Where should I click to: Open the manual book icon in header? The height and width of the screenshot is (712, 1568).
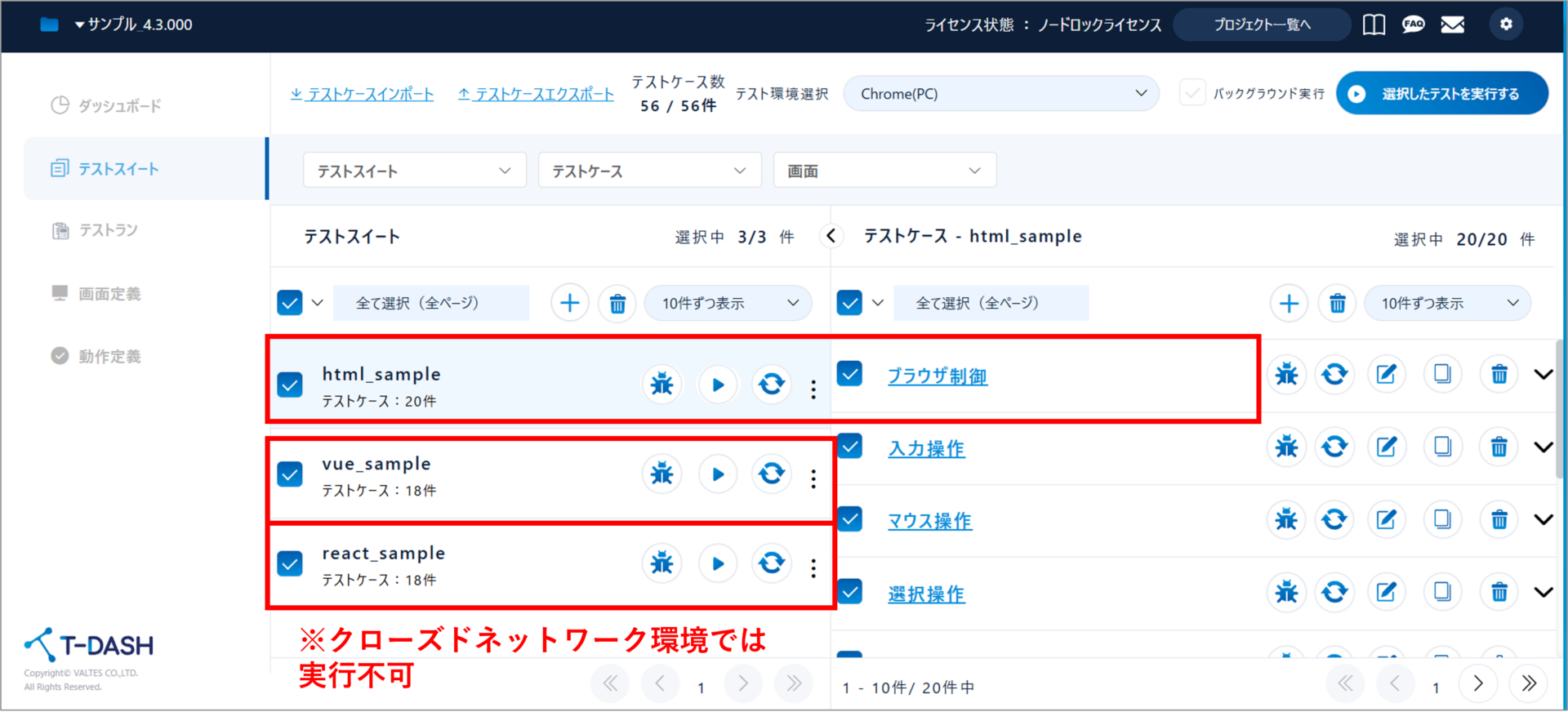tap(1374, 24)
